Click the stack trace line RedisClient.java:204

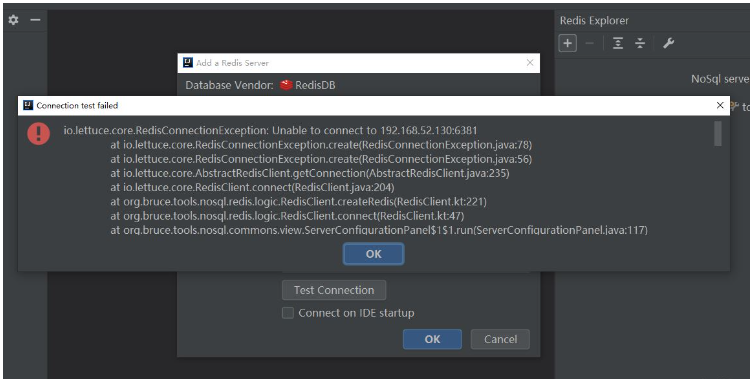252,187
